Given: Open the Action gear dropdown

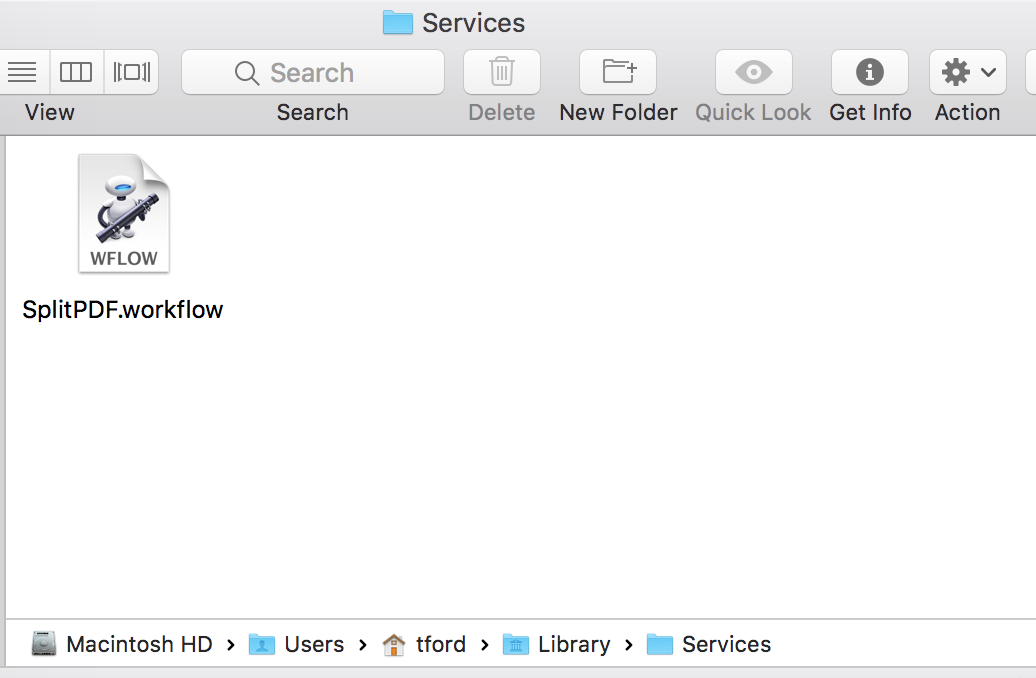Looking at the screenshot, I should (x=967, y=72).
